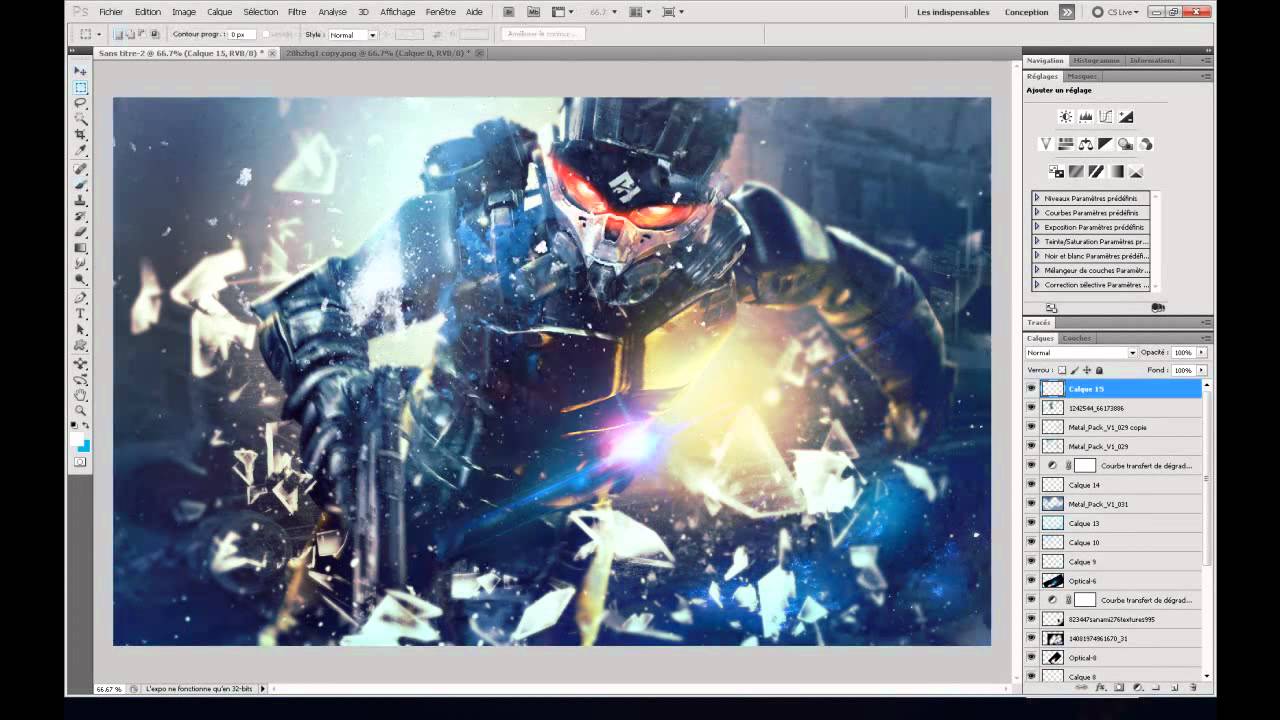Open the Style dropdown in options bar
Screen dimensions: 1280x720
click(353, 34)
